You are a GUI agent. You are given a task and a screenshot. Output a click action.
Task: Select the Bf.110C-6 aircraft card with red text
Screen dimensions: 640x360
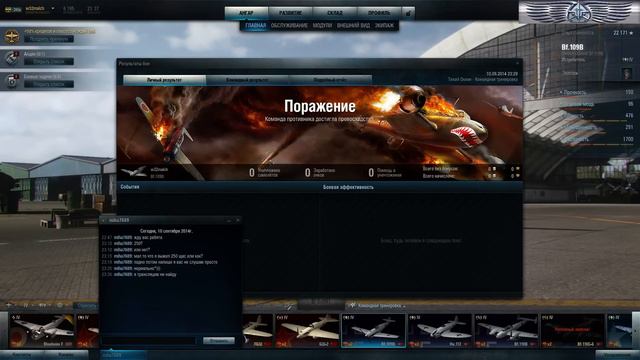click(573, 331)
